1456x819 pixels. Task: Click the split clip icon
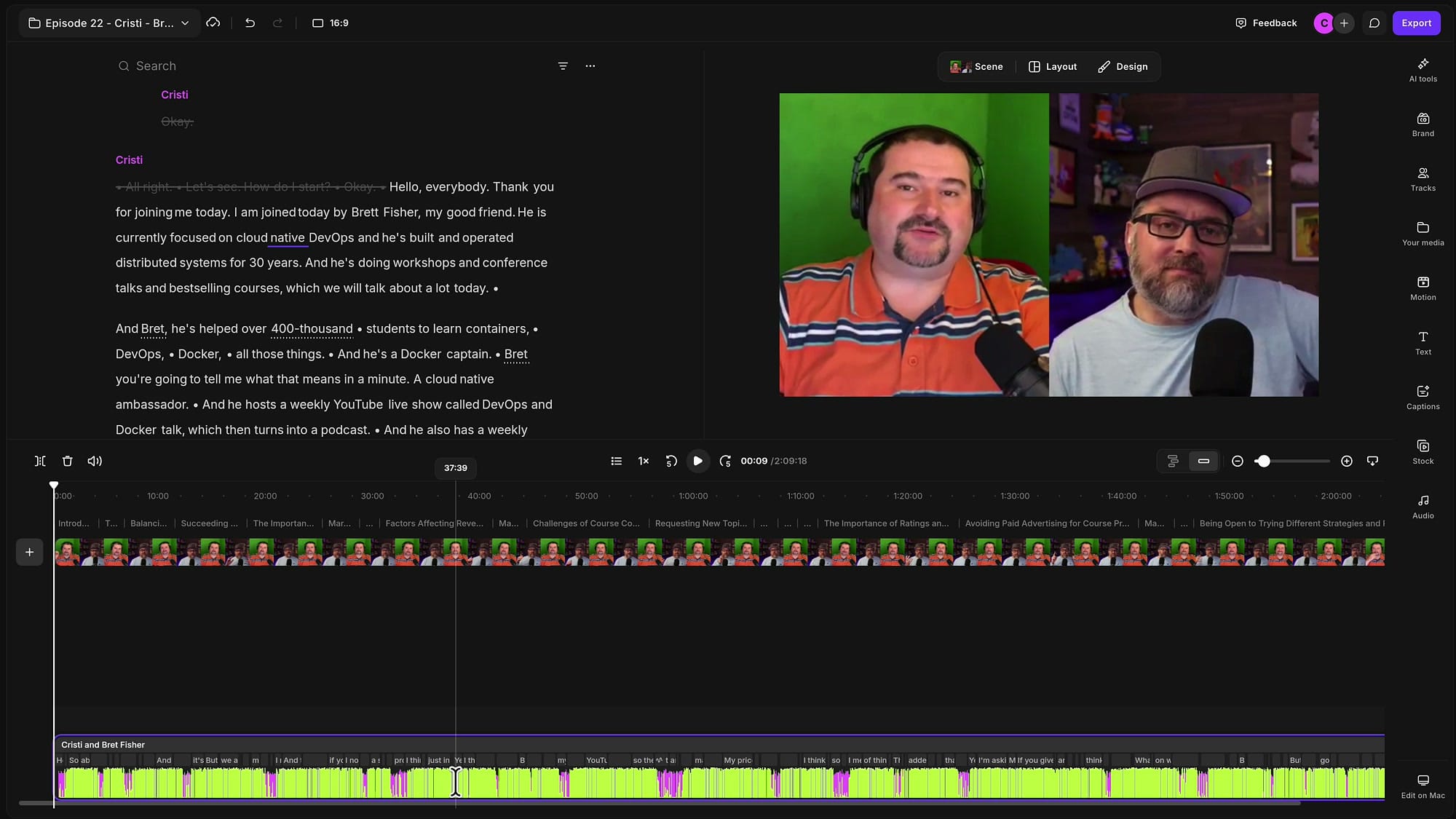coord(40,461)
